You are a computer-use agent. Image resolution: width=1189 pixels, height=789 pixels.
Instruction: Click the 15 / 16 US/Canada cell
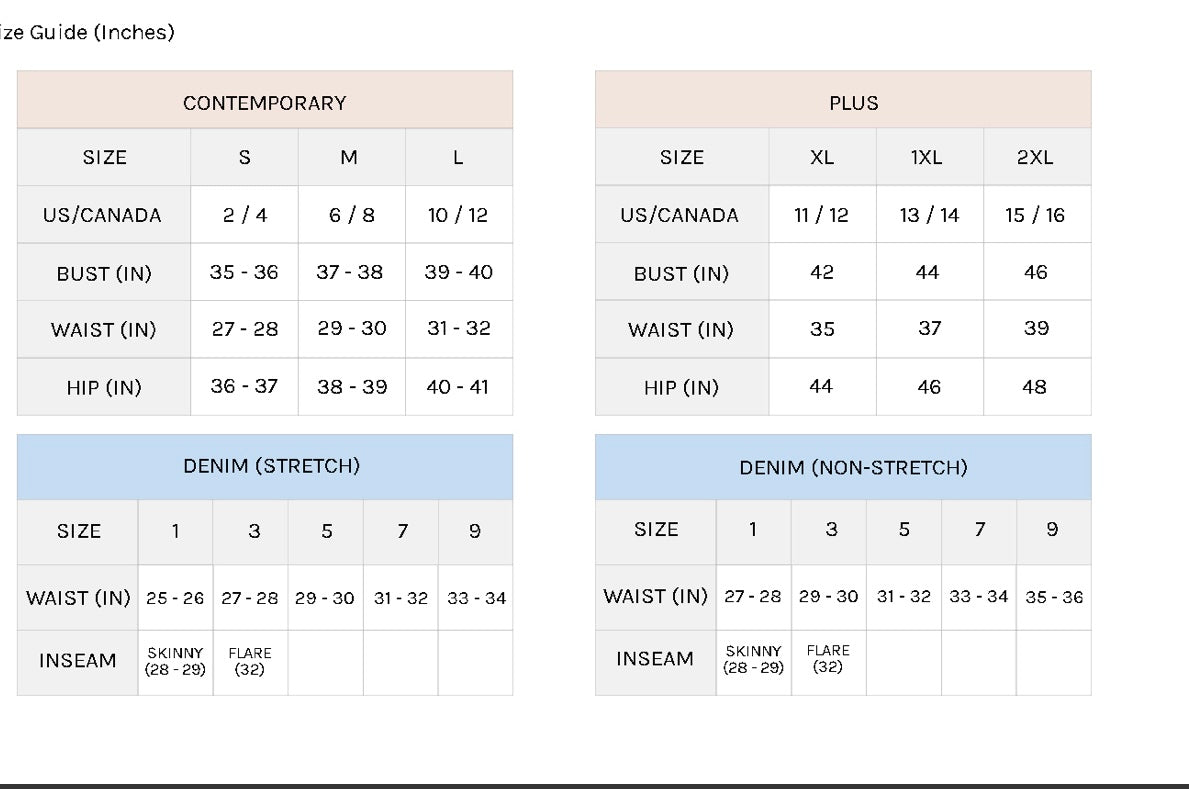click(x=1035, y=215)
